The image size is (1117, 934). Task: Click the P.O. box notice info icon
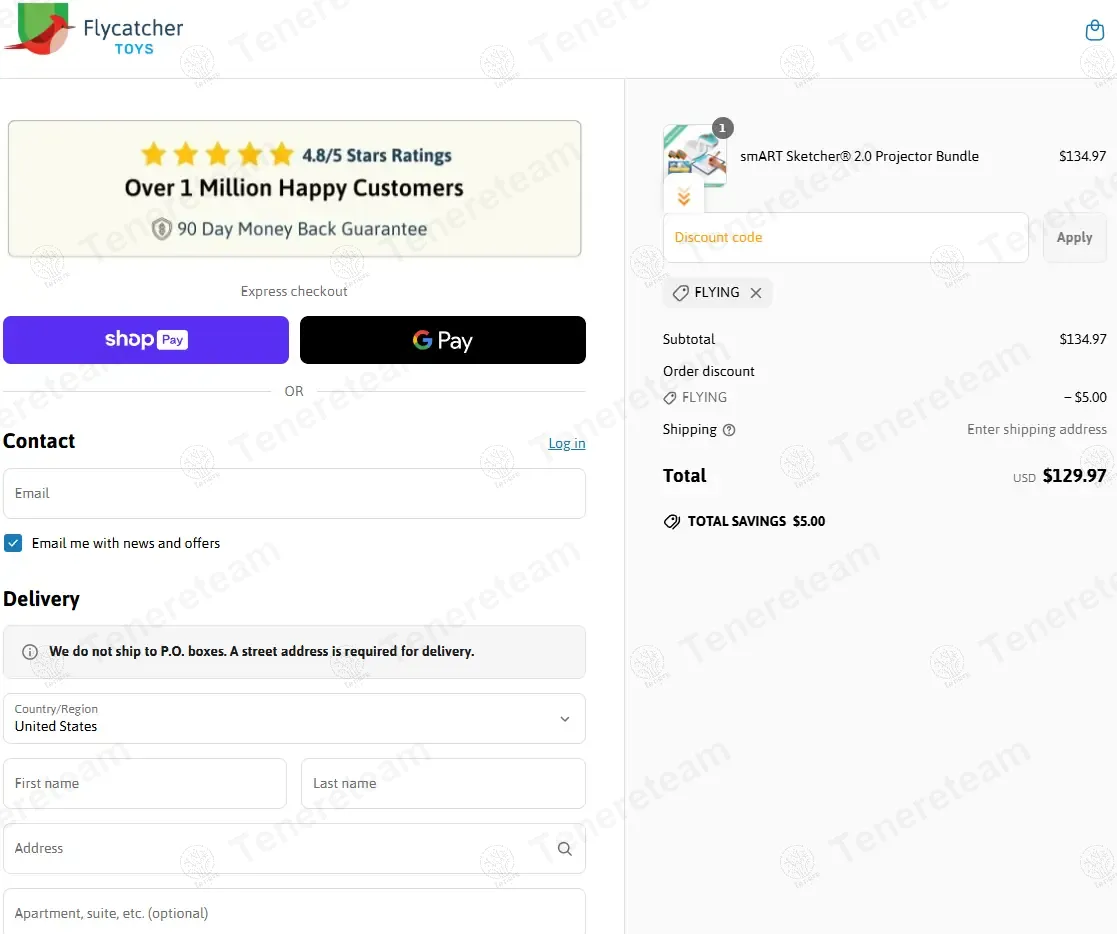coord(30,652)
